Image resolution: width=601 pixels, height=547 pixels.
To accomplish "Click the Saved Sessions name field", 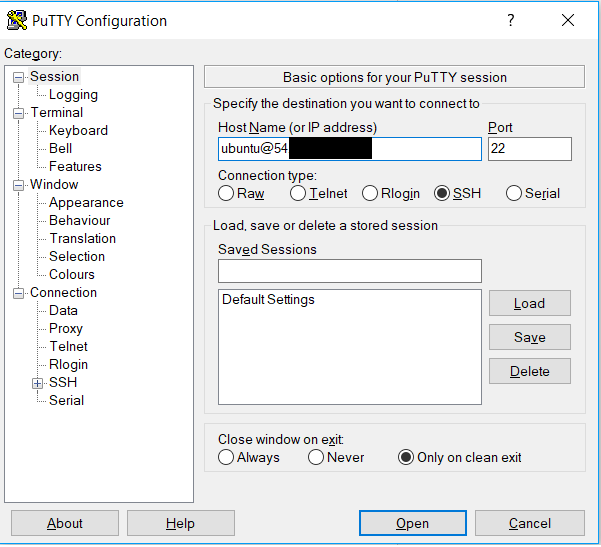I will coord(350,271).
